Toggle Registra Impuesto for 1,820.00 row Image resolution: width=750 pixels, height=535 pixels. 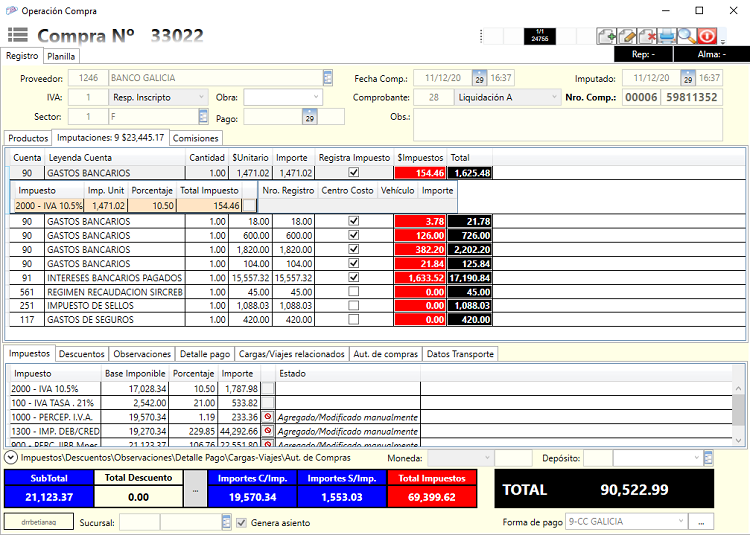(353, 249)
